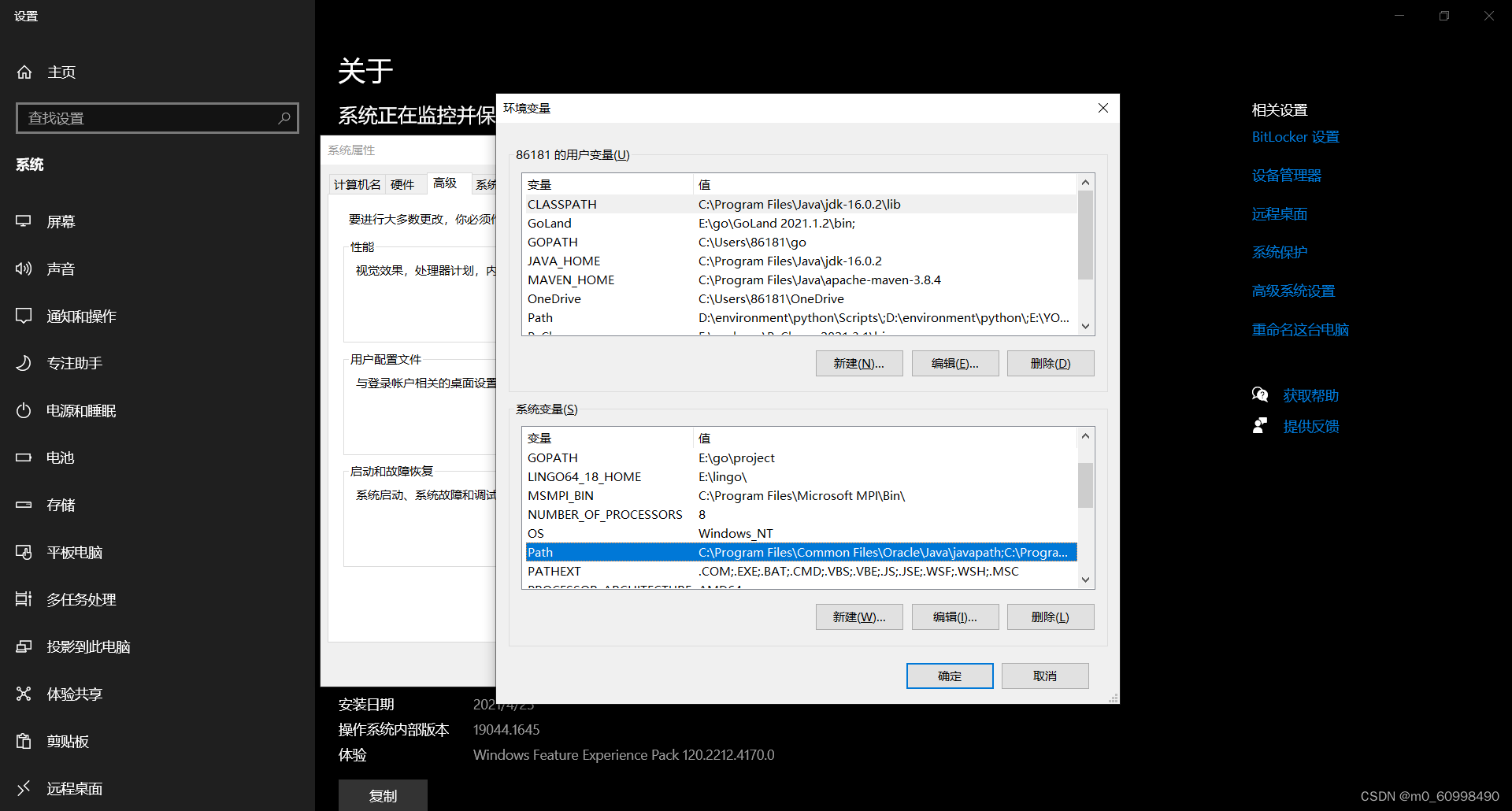This screenshot has width=1512, height=811.
Task: Select the OneDrive user variable row
Action: pyautogui.click(x=799, y=298)
